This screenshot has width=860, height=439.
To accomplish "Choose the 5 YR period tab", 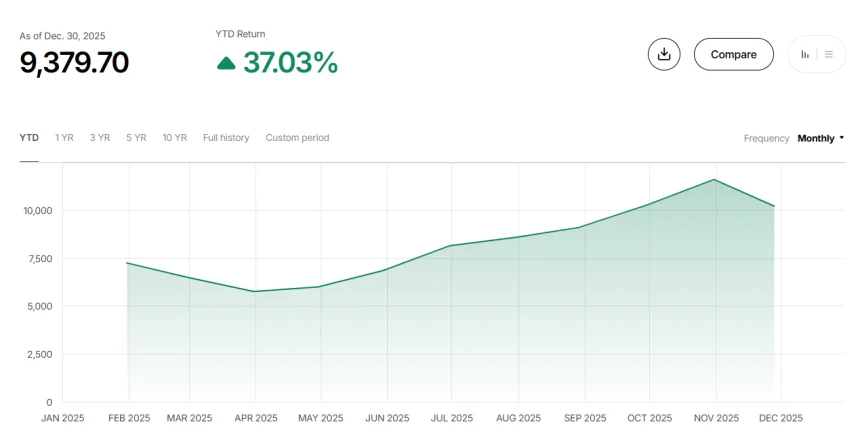I will (x=136, y=138).
